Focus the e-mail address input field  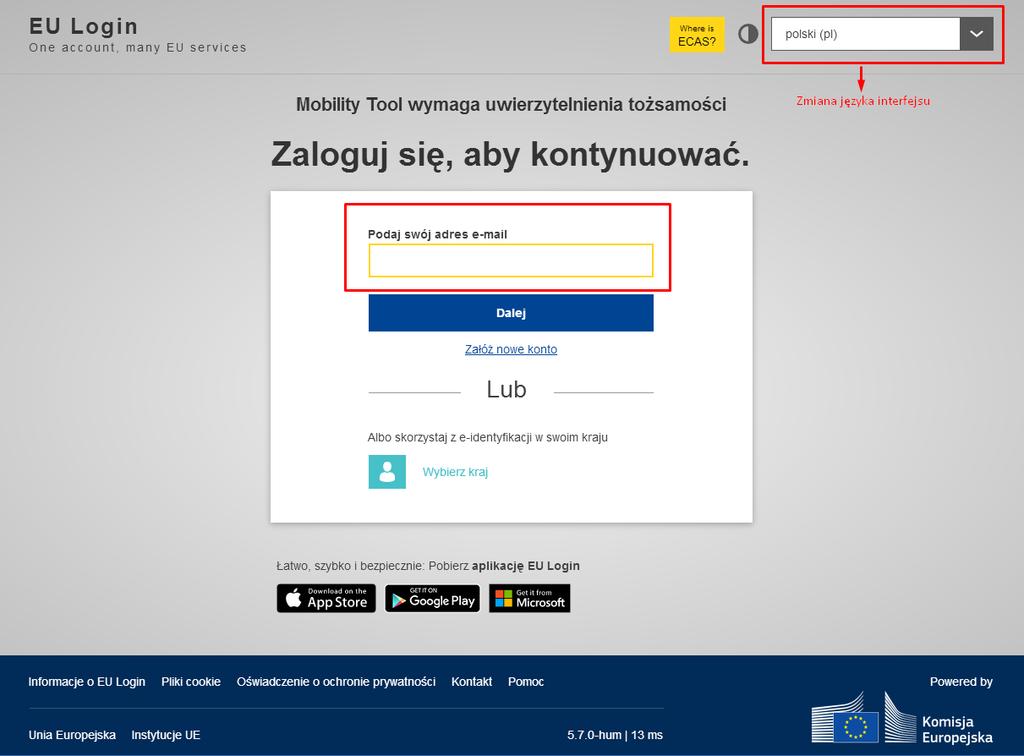click(x=511, y=260)
